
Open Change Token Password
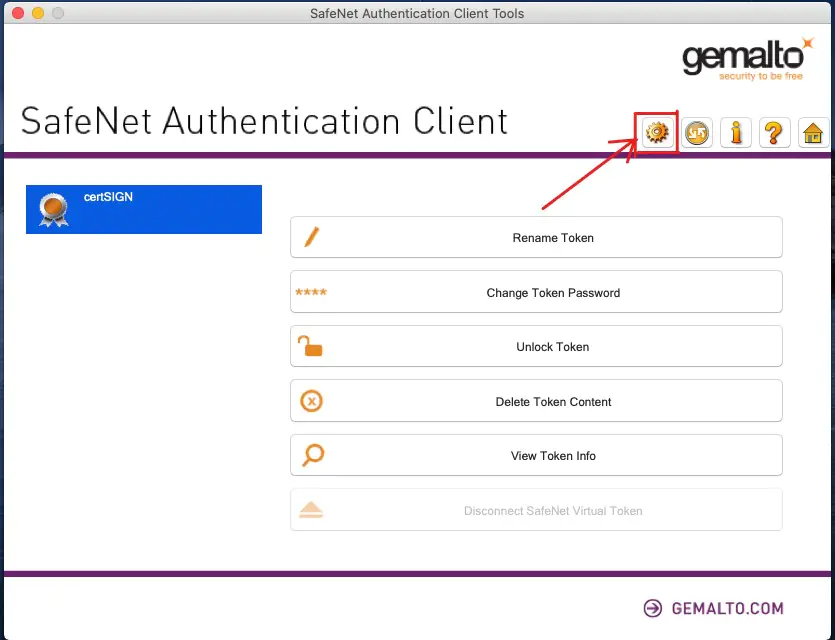pos(536,293)
